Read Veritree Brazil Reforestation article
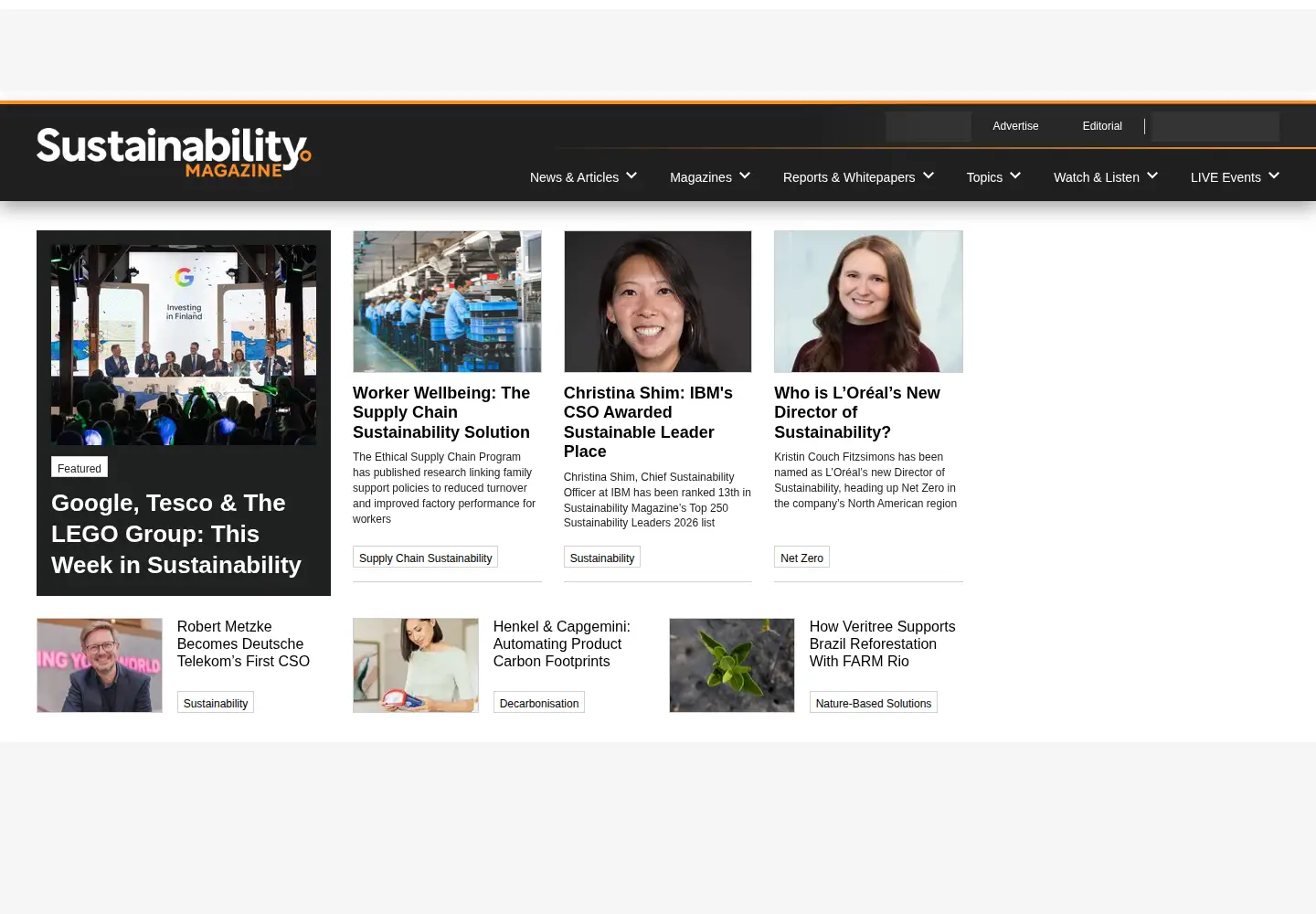Image resolution: width=1316 pixels, height=914 pixels. click(x=882, y=643)
